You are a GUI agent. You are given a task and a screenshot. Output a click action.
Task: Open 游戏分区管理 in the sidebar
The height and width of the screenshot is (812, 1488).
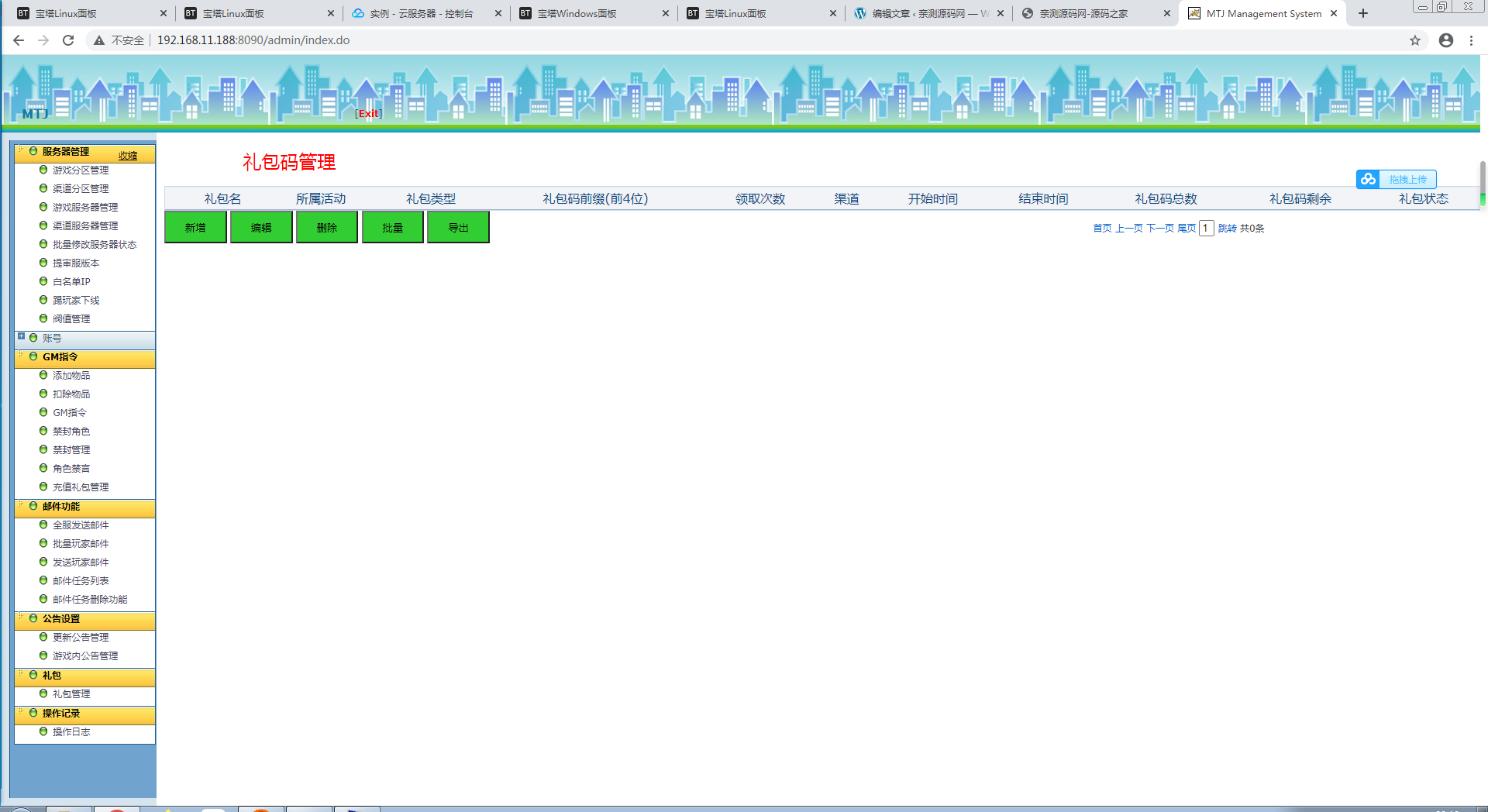coord(81,170)
